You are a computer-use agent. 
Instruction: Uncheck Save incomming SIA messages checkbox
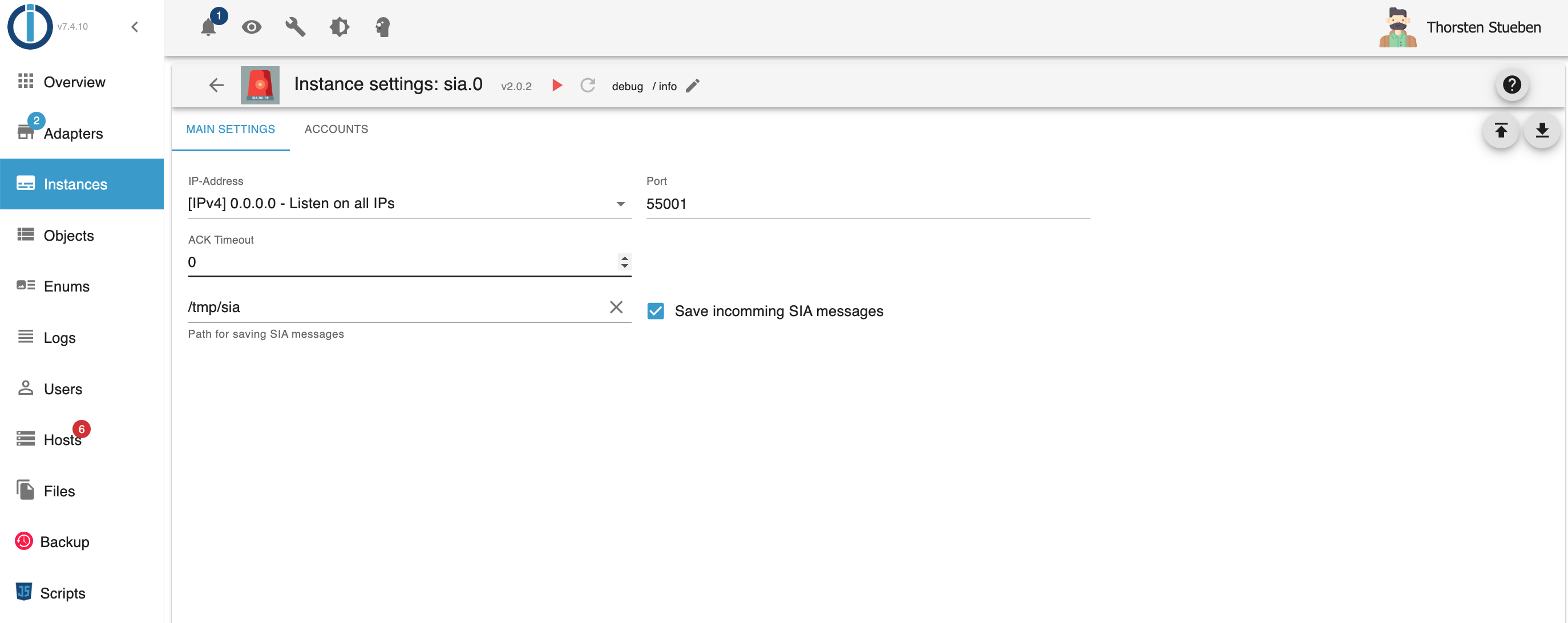click(x=656, y=311)
